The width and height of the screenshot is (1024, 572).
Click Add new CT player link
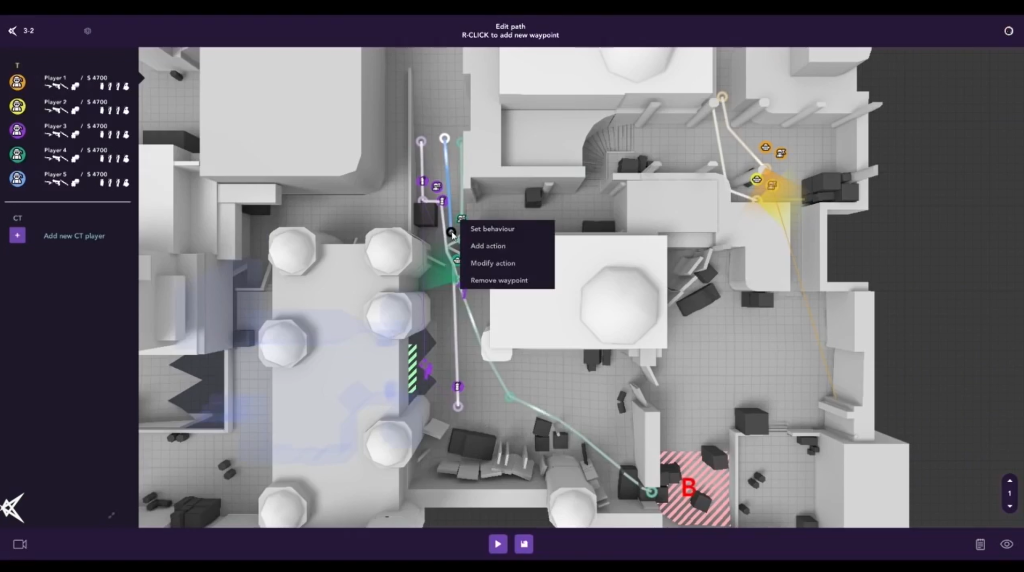tap(74, 236)
